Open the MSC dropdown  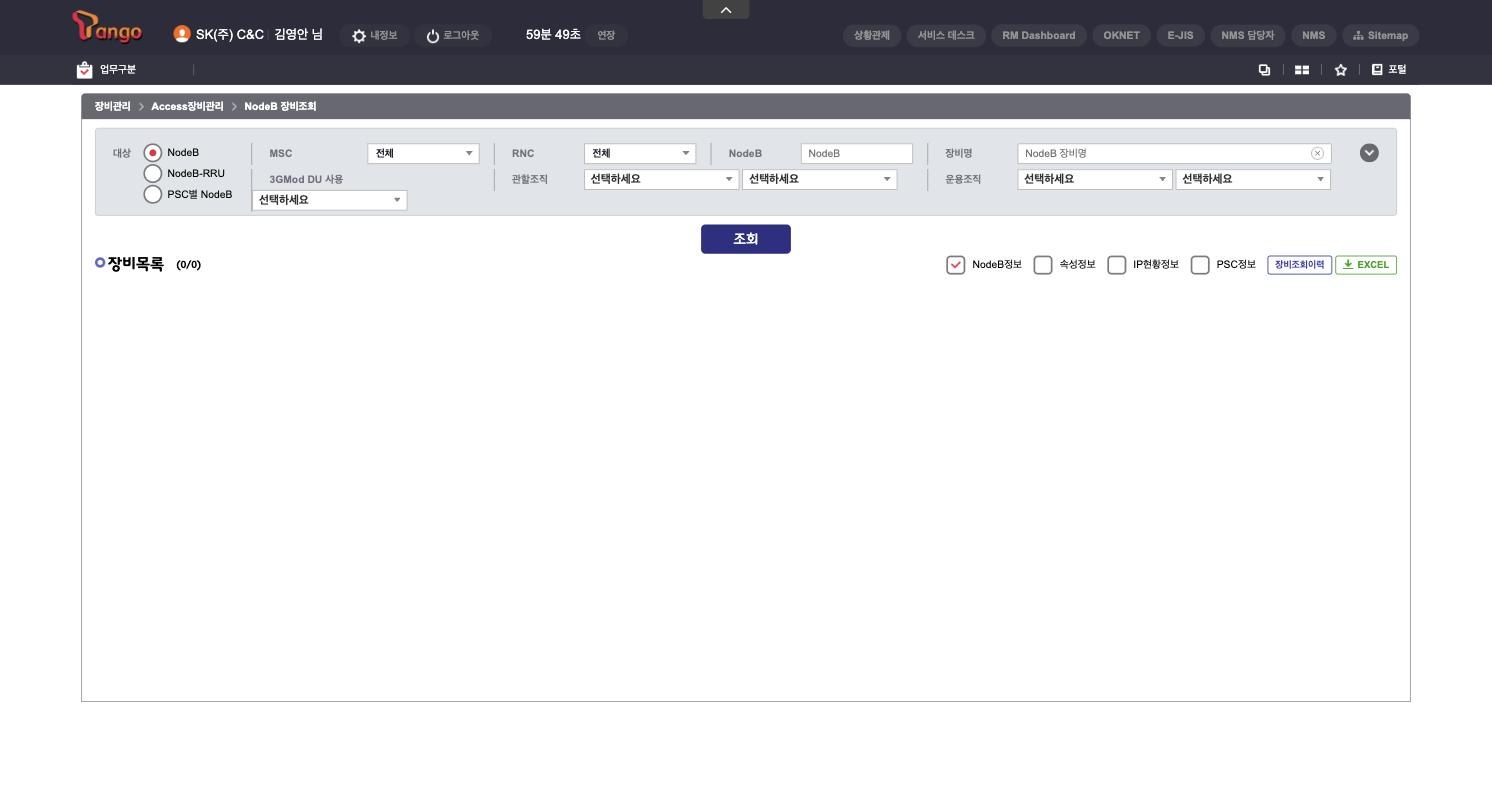pyautogui.click(x=424, y=153)
